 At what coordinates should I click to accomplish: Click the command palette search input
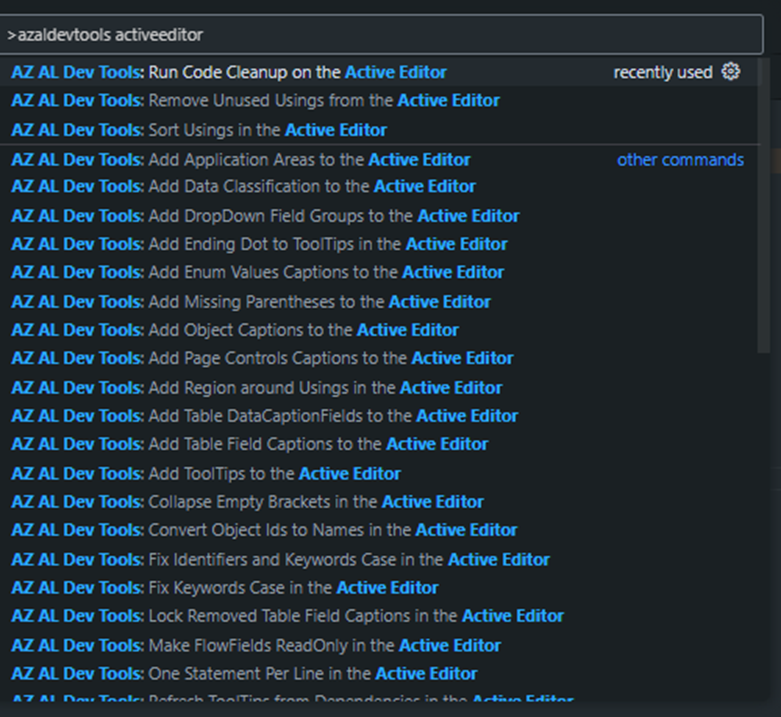point(381,34)
